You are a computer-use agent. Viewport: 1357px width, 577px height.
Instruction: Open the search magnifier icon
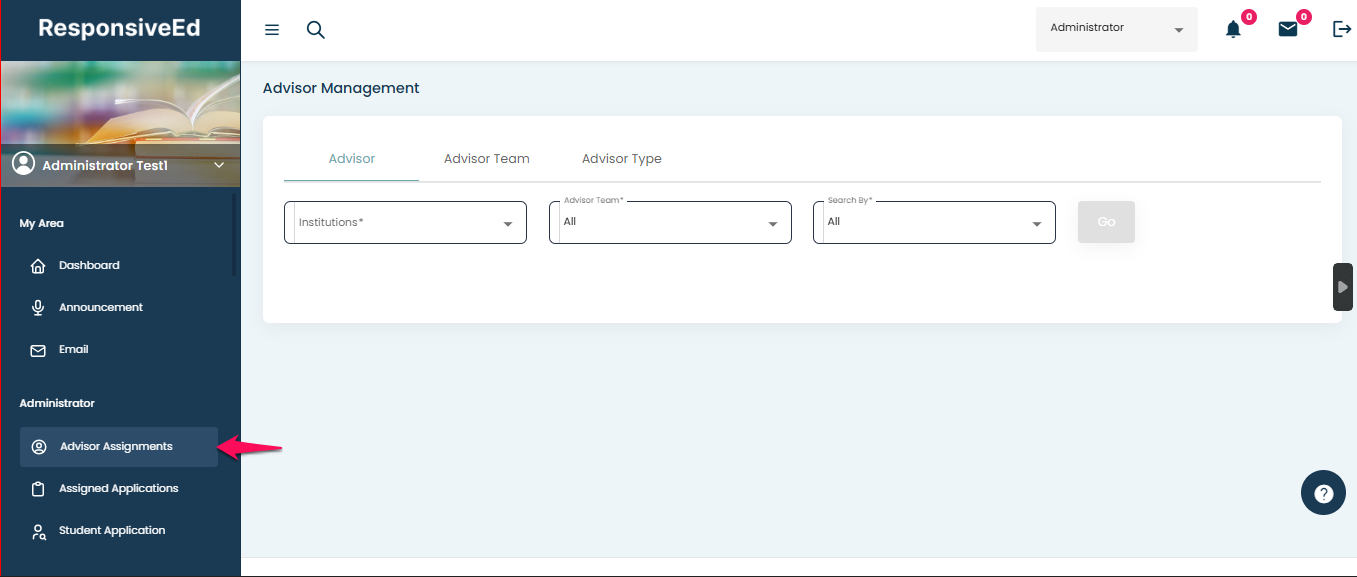point(316,30)
